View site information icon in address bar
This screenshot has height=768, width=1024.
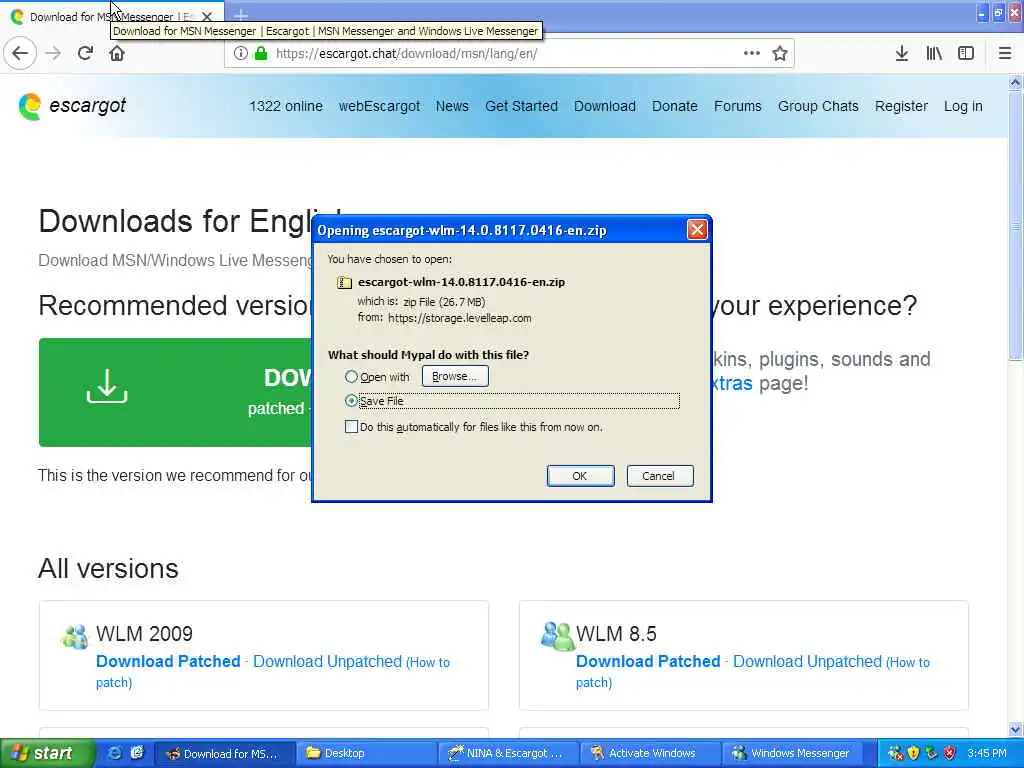[240, 54]
